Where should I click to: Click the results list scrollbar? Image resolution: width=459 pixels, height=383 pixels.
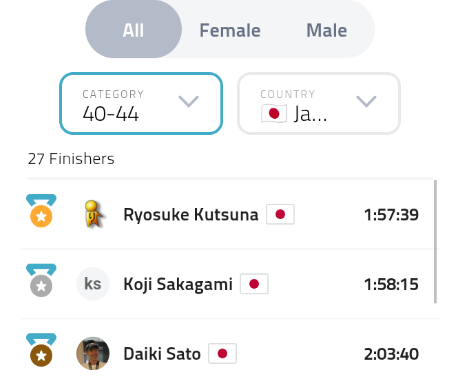pyautogui.click(x=435, y=242)
